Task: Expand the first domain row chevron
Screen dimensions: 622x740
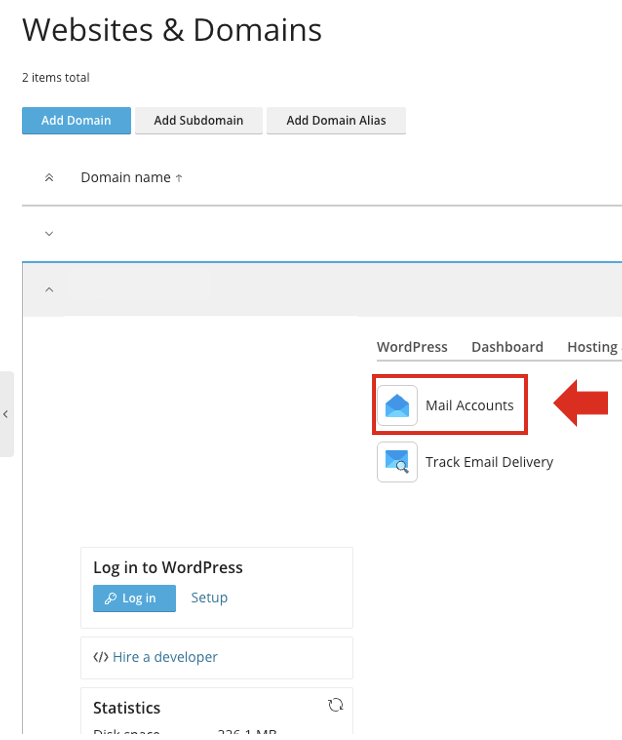Action: (x=49, y=234)
